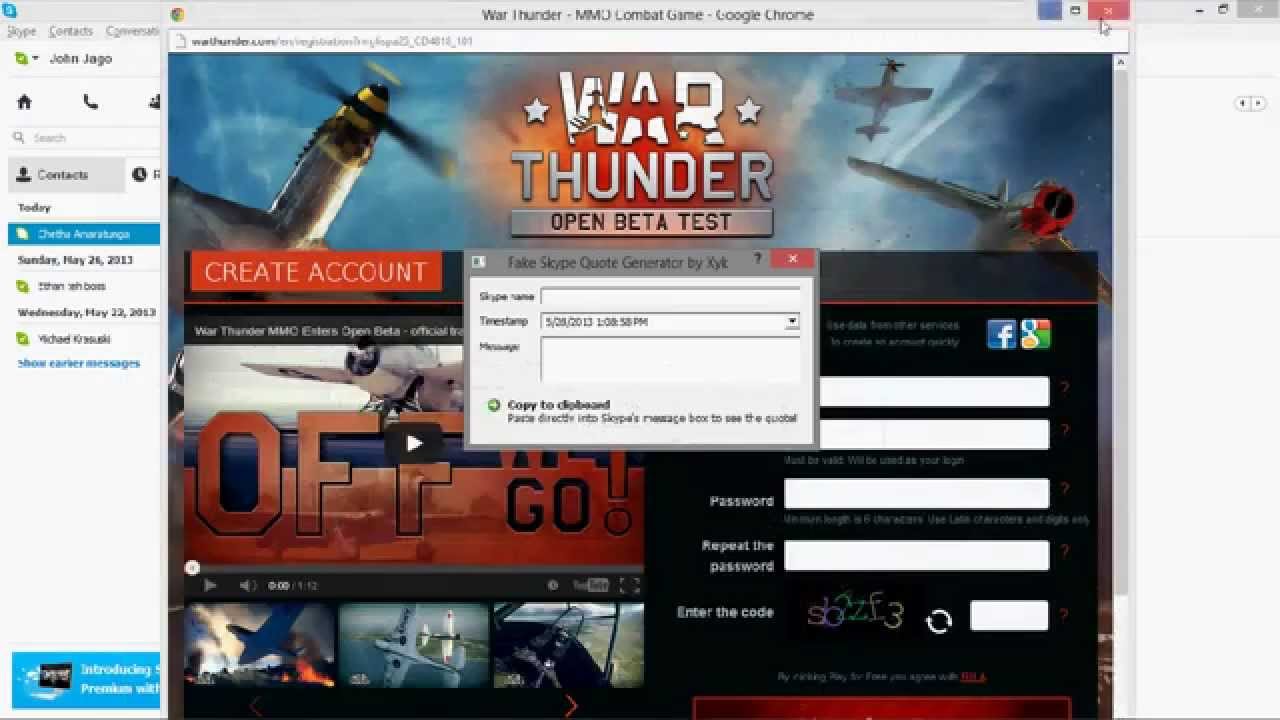Click the video progress bar scrubber
1280x720 pixels.
(x=192, y=568)
